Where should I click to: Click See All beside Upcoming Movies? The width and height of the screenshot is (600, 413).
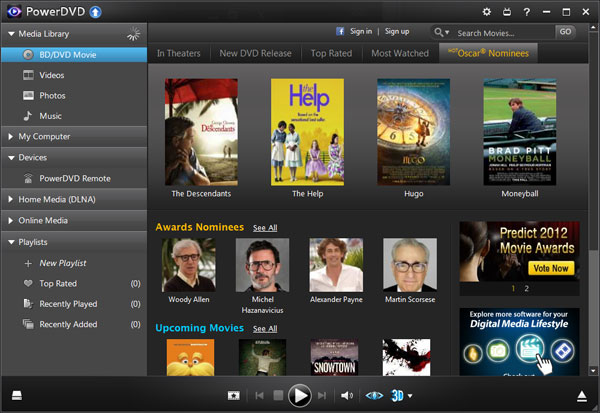coord(265,329)
